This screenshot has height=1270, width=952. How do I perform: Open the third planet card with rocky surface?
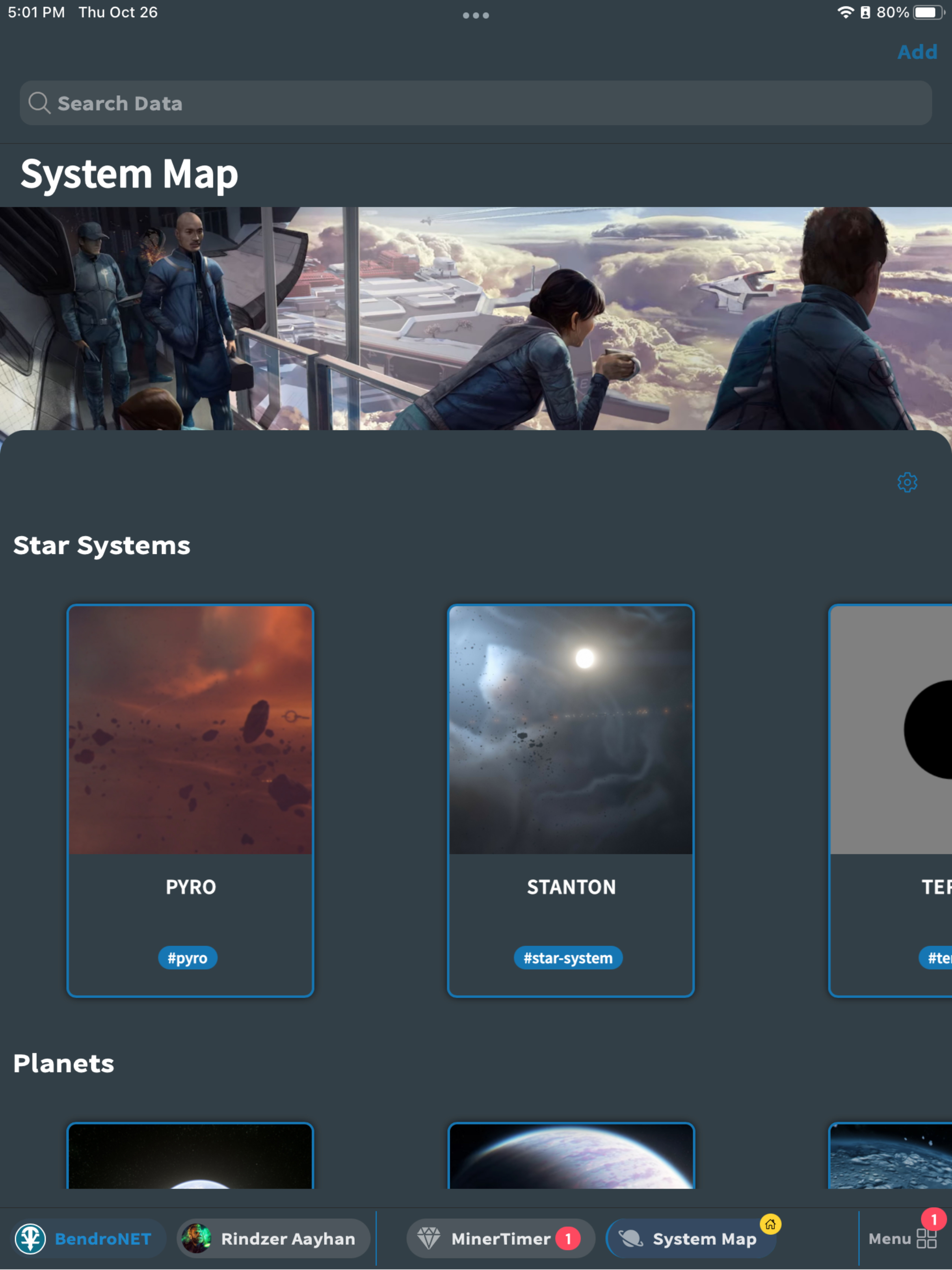tap(891, 1155)
